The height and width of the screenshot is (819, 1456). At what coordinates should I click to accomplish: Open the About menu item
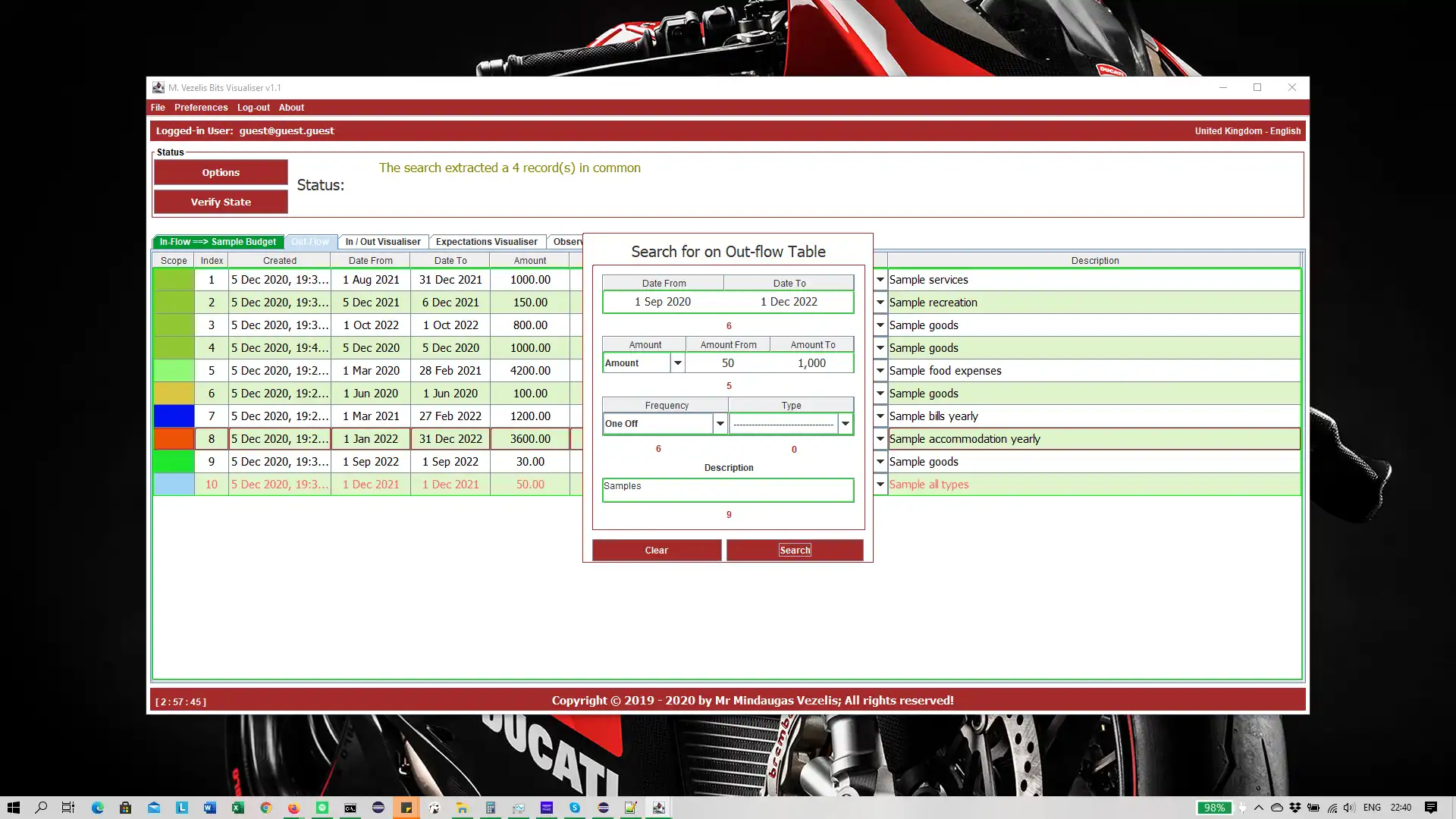pos(291,107)
